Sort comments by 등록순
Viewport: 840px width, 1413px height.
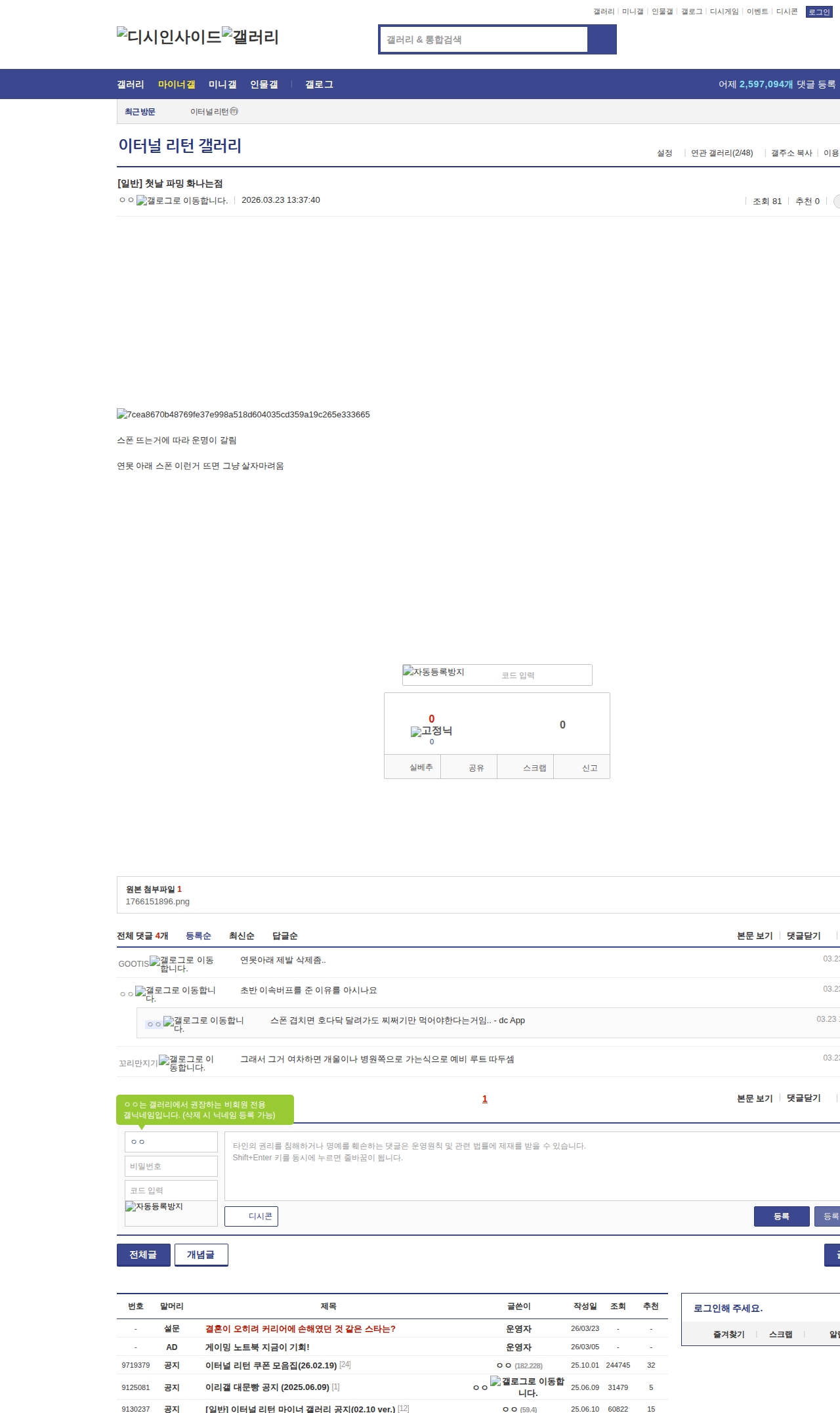pyautogui.click(x=198, y=936)
